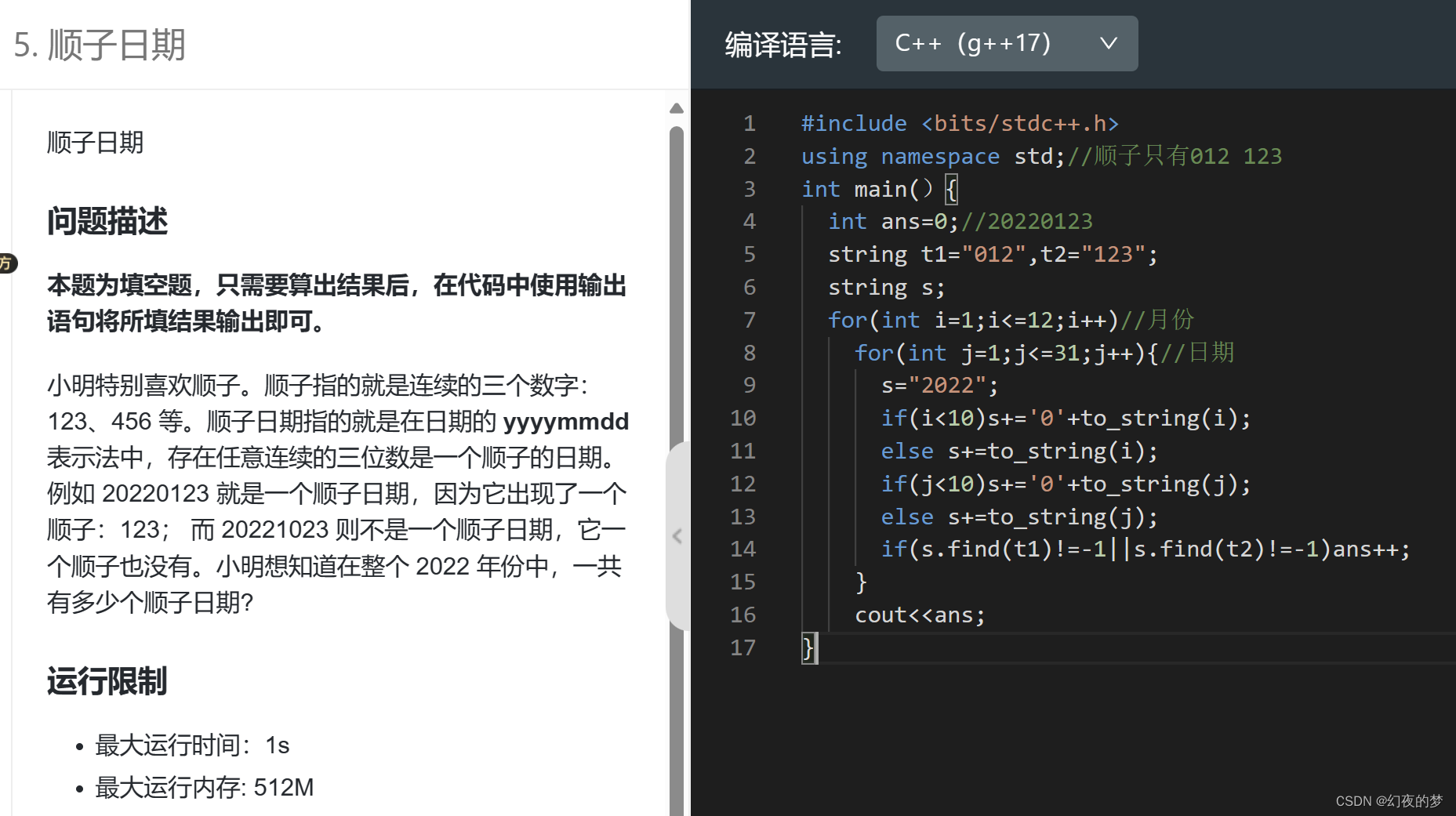The height and width of the screenshot is (816, 1456).
Task: Click code line 9 's="2022";'
Action: [x=940, y=386]
